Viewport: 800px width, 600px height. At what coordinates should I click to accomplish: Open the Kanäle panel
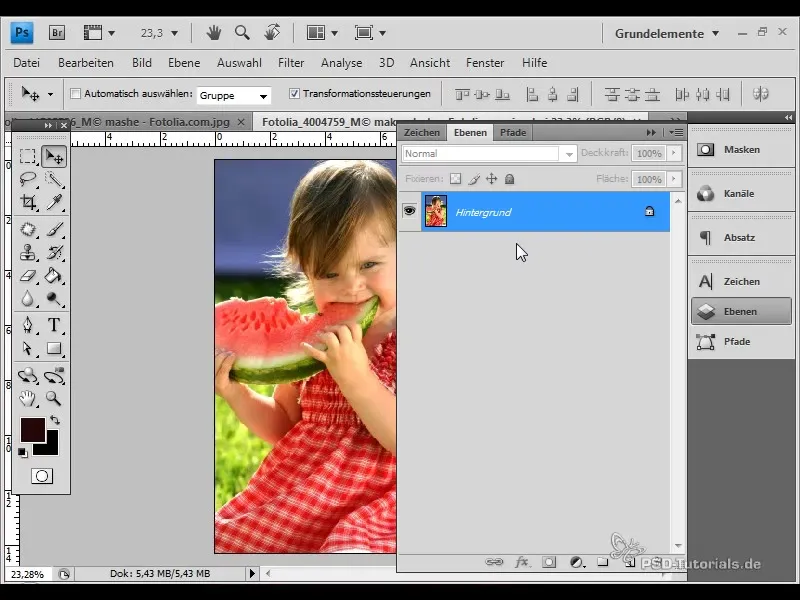pos(741,193)
